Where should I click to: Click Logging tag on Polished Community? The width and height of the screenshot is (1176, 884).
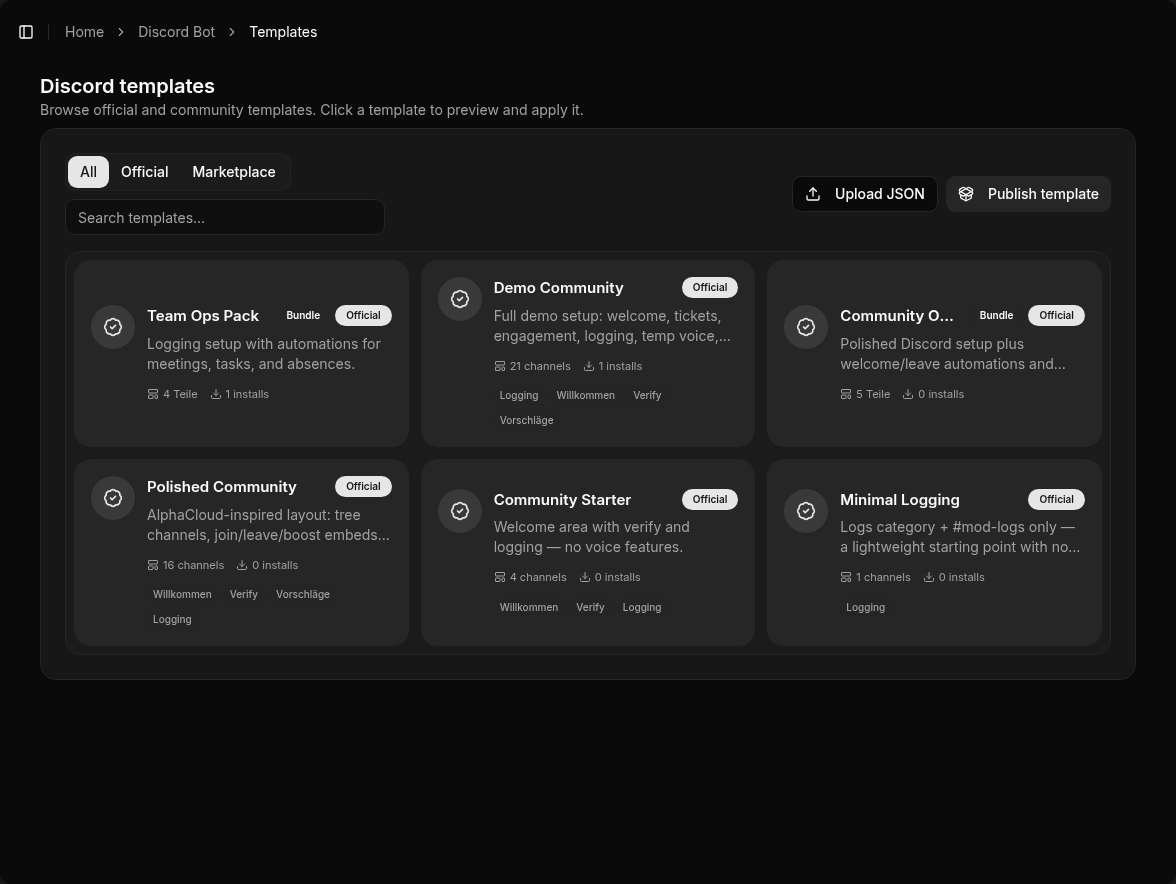(172, 619)
